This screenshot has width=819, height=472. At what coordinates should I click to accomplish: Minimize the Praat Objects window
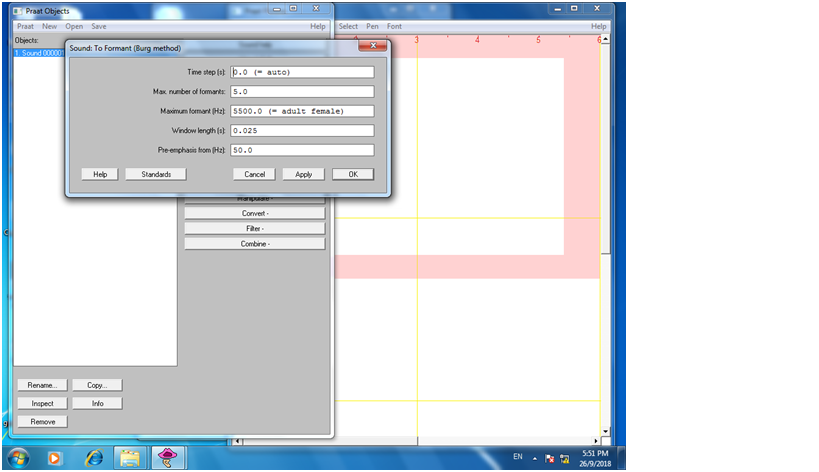[x=277, y=9]
